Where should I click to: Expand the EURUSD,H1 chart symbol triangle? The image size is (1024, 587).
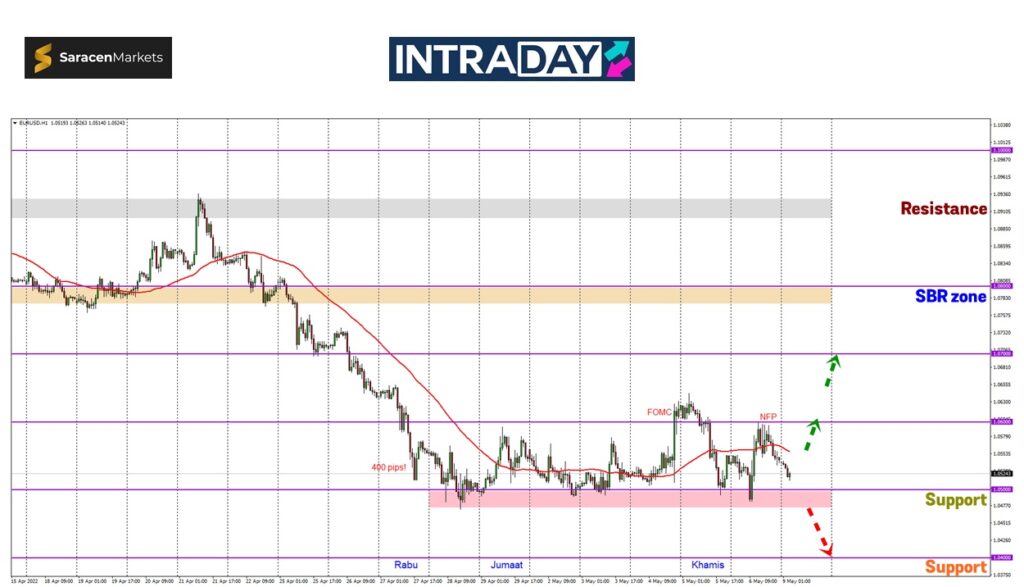coord(15,123)
